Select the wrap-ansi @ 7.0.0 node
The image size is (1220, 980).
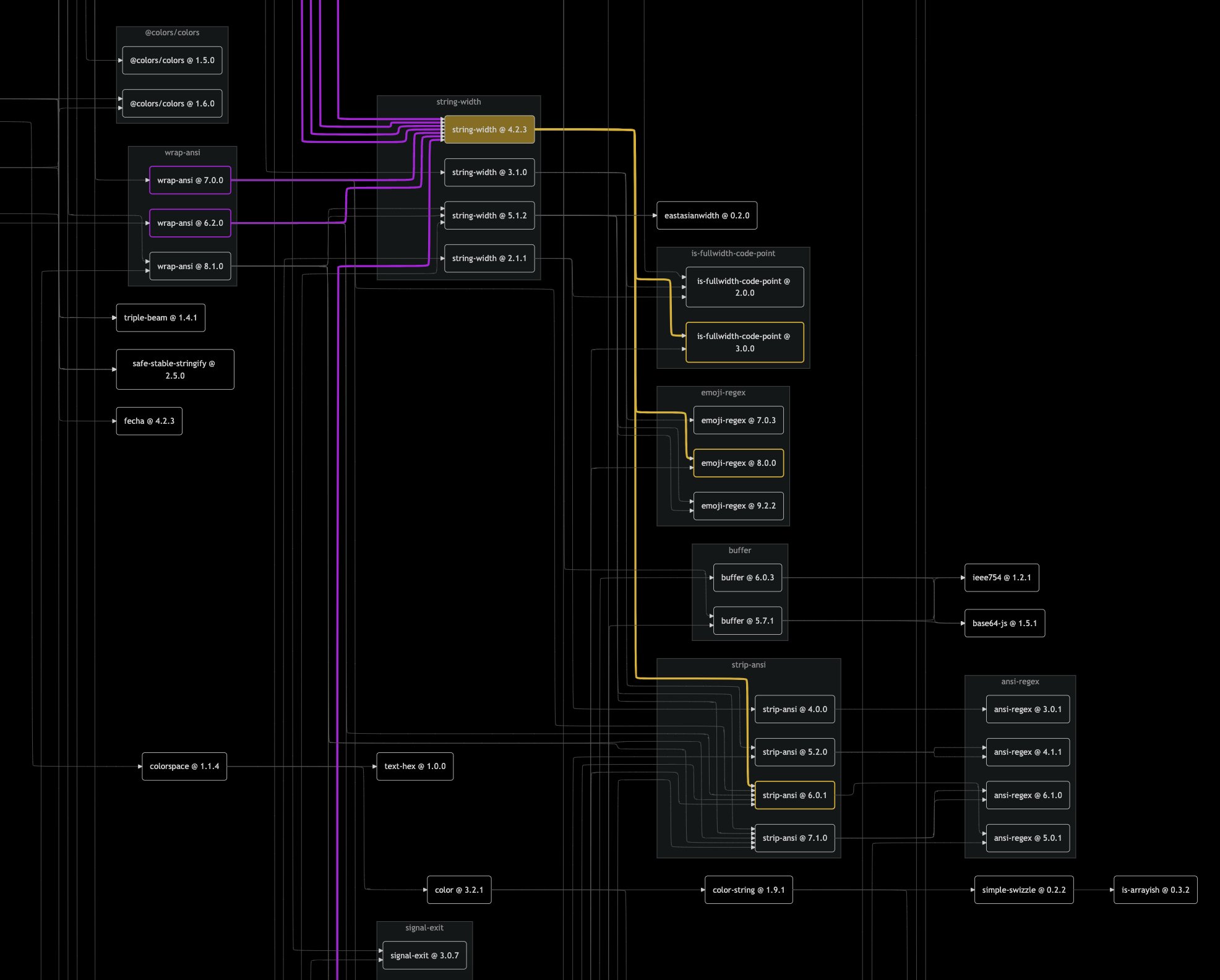tap(190, 180)
